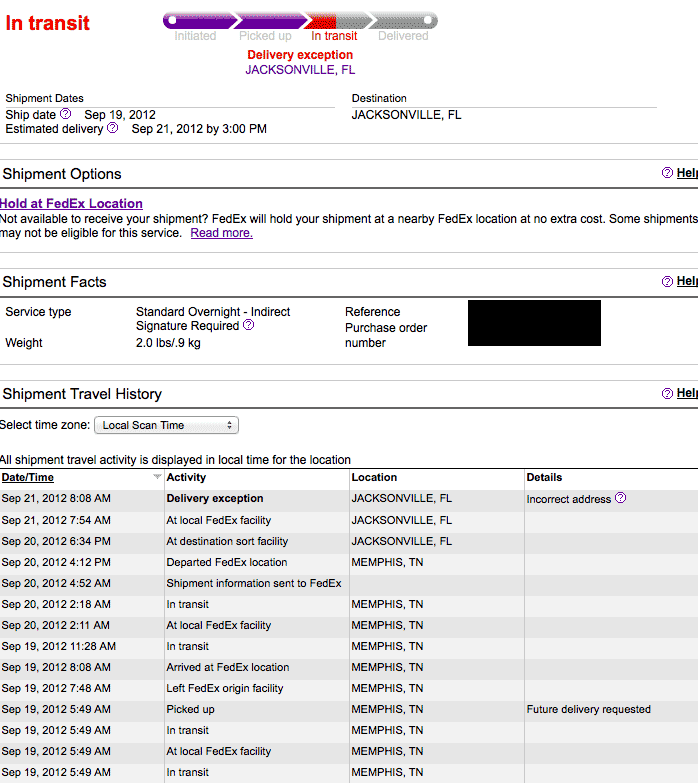
Task: Click the large In transit heading
Action: click(x=47, y=23)
